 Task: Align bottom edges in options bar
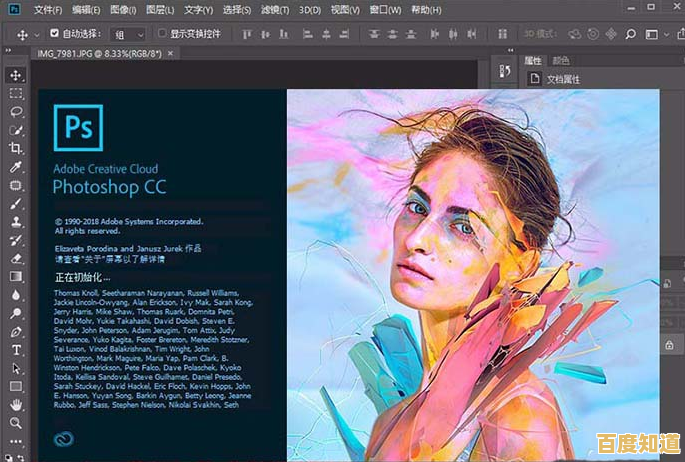284,34
